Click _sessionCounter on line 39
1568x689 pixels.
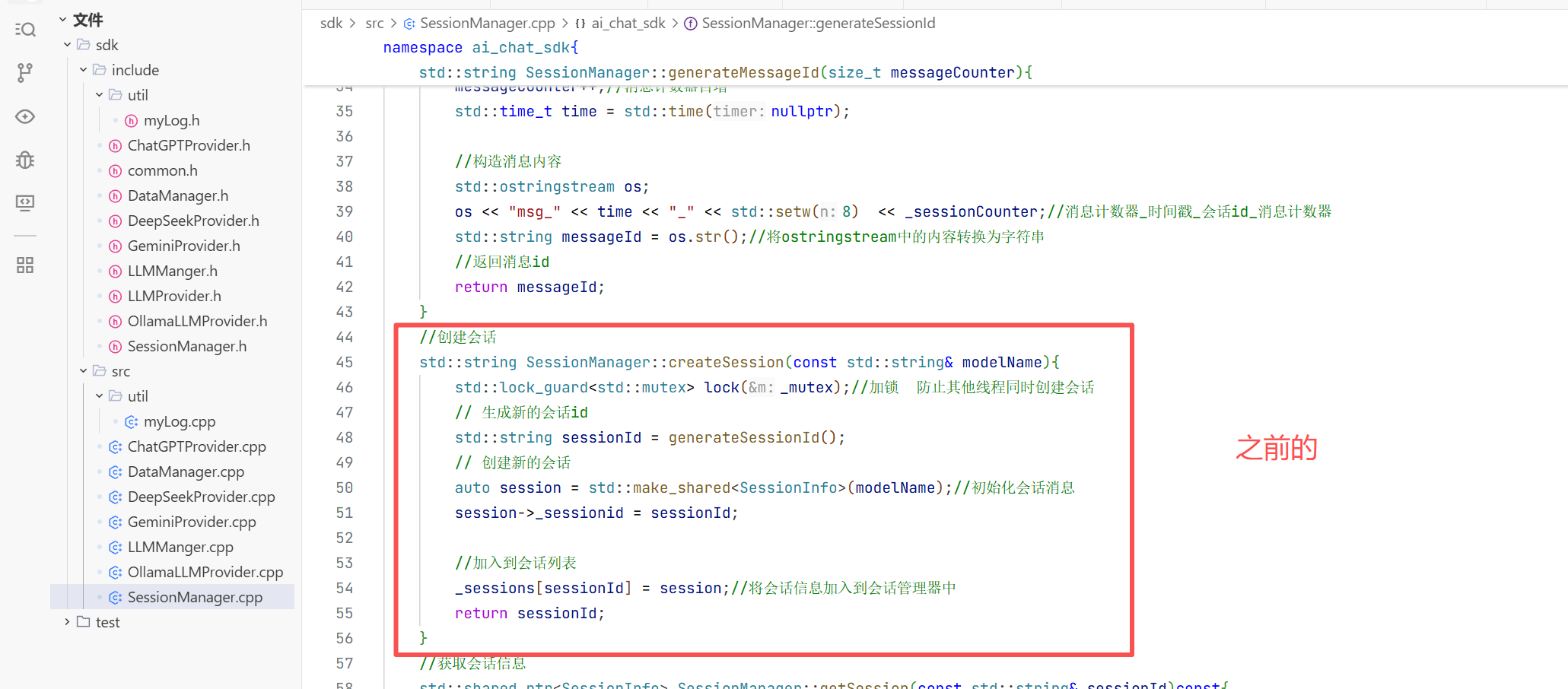[x=972, y=211]
